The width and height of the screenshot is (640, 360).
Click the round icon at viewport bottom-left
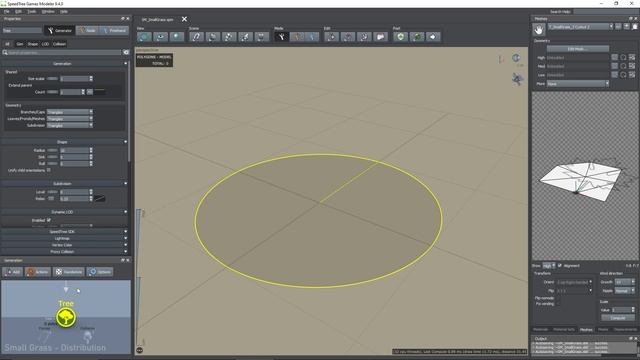click(140, 350)
